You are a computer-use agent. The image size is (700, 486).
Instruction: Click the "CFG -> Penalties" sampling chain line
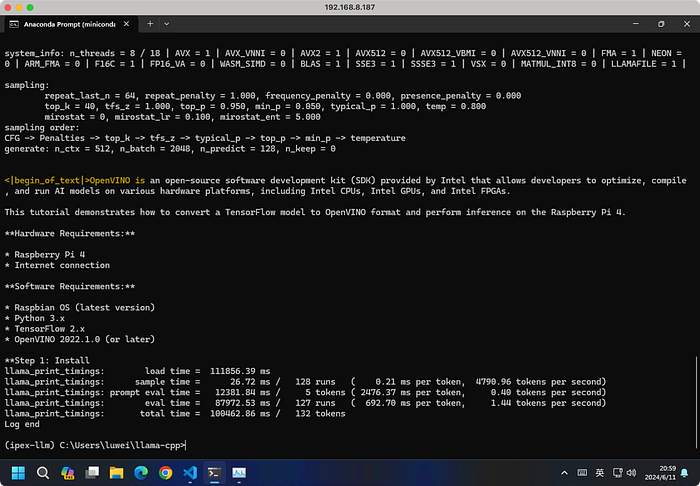click(205, 138)
